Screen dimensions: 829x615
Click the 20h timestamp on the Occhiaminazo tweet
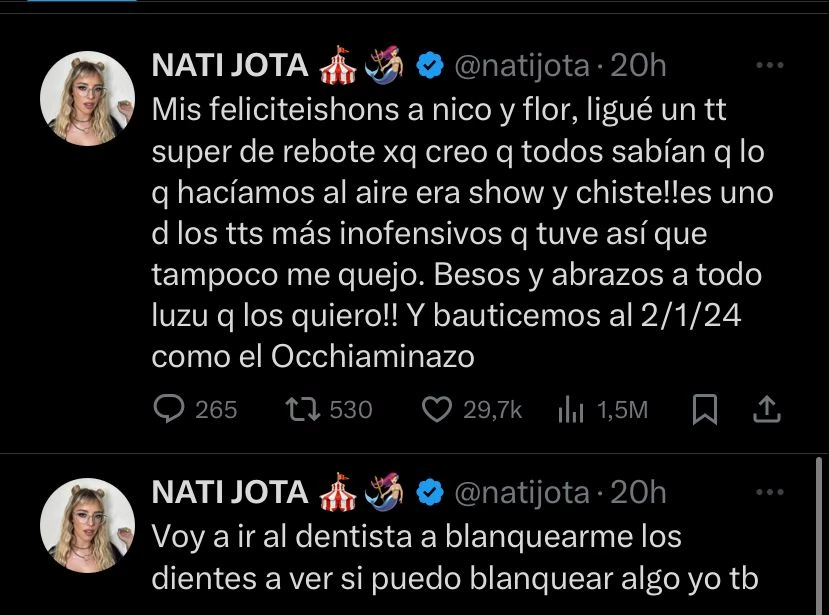tap(638, 66)
